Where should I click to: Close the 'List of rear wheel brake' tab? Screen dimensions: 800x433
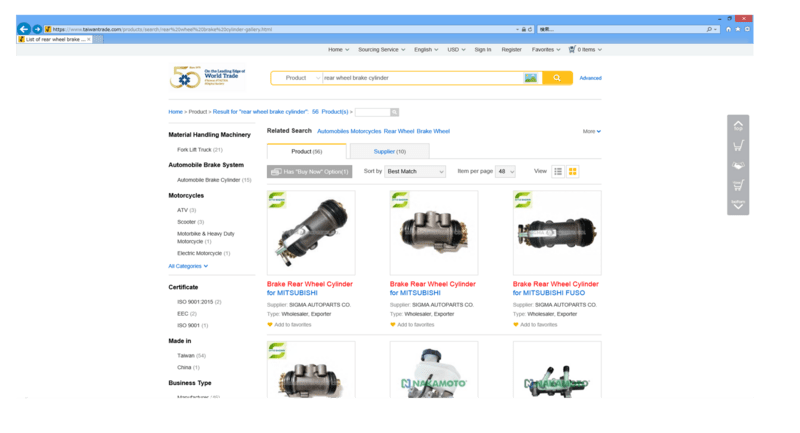[x=89, y=39]
